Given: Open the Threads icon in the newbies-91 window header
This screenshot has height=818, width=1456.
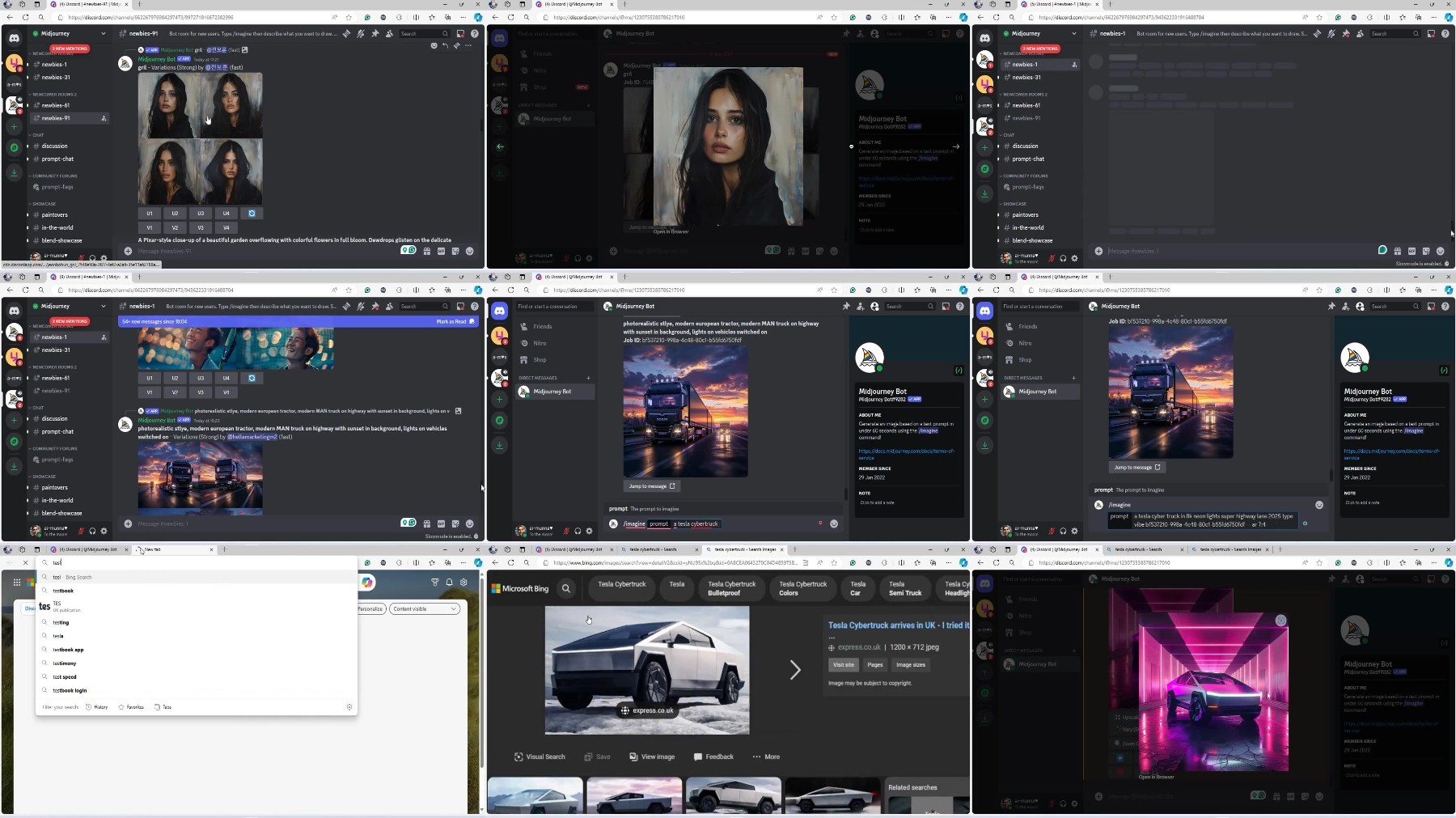Looking at the screenshot, I should click(346, 33).
